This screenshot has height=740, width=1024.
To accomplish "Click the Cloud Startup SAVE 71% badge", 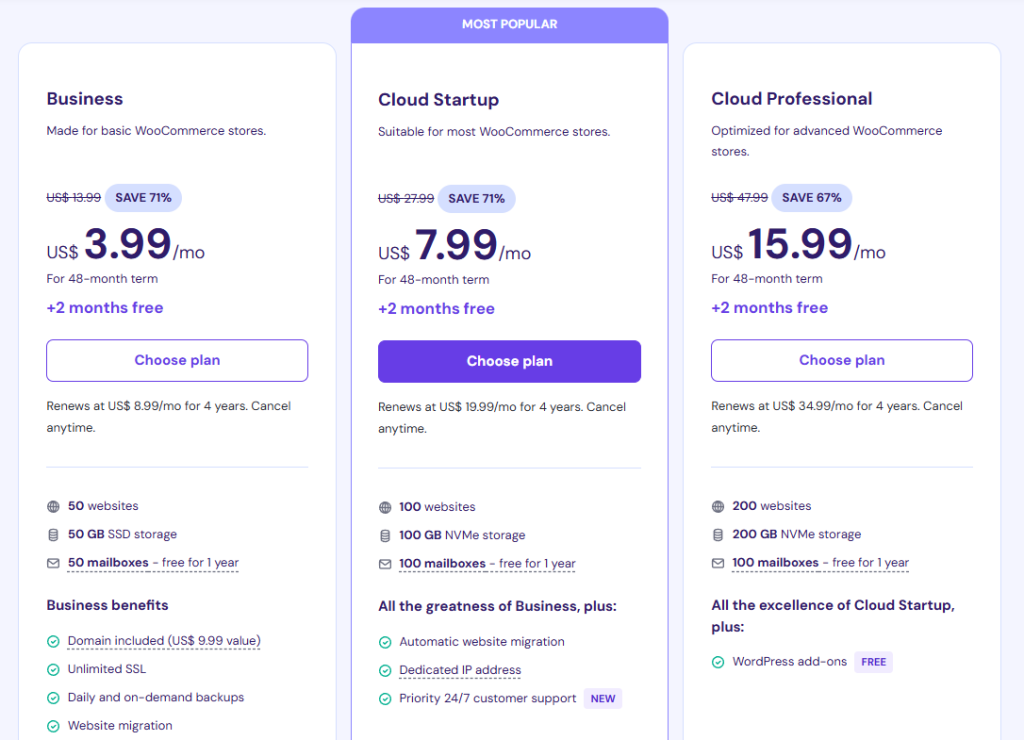I will click(476, 199).
